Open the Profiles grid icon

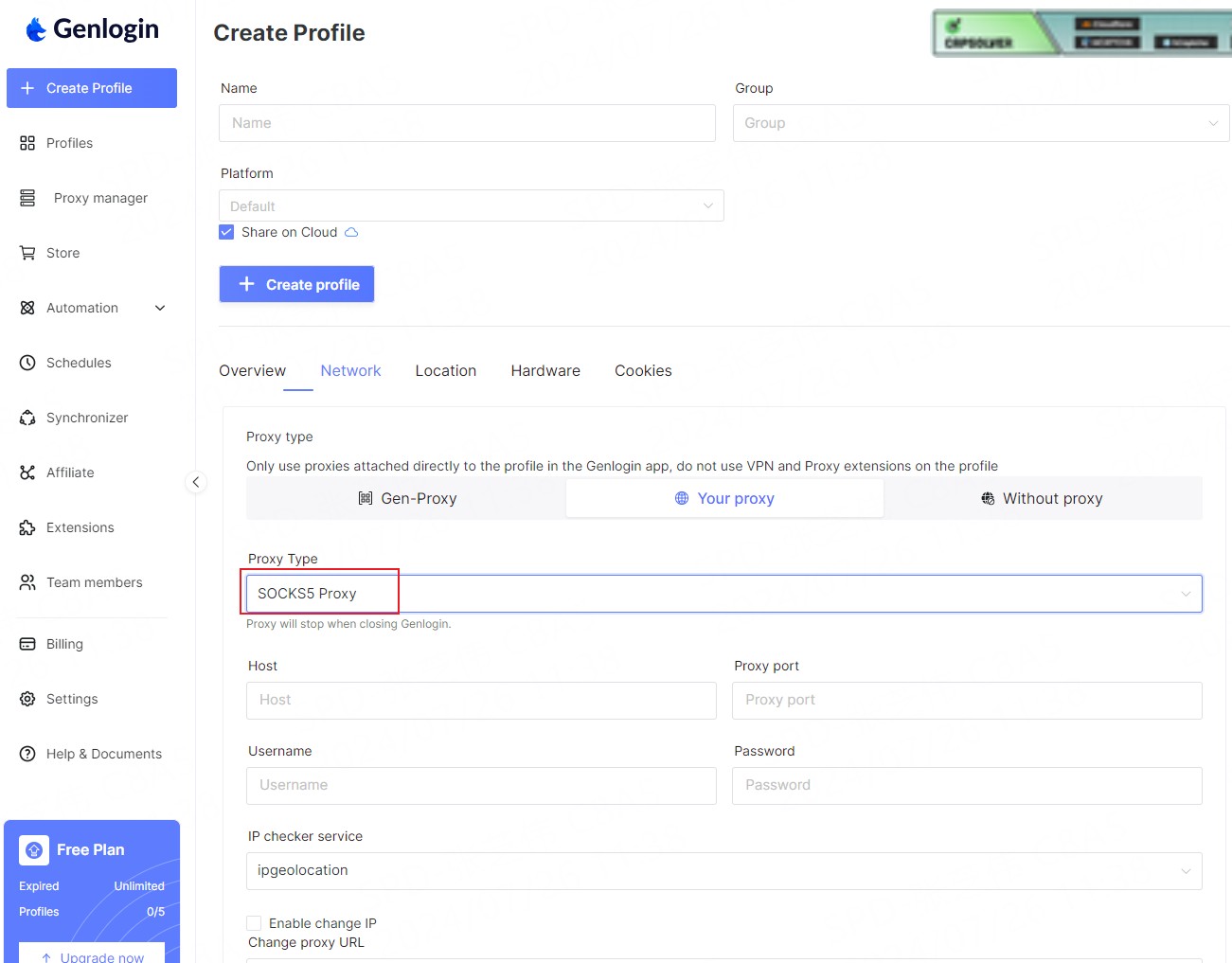pyautogui.click(x=27, y=143)
